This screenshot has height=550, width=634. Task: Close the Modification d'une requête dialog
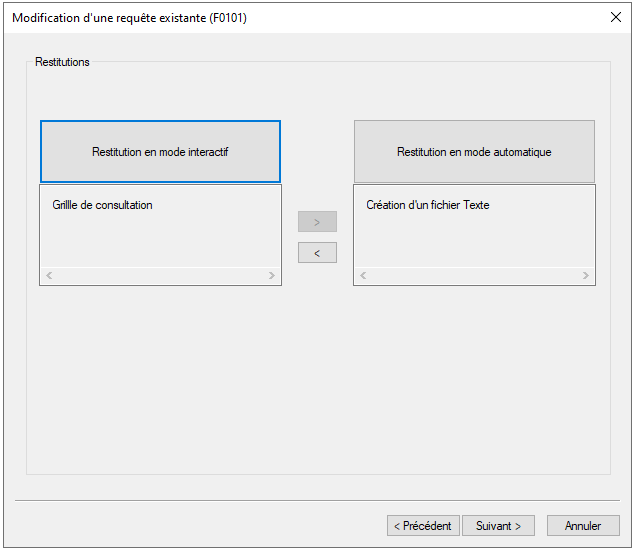[615, 17]
